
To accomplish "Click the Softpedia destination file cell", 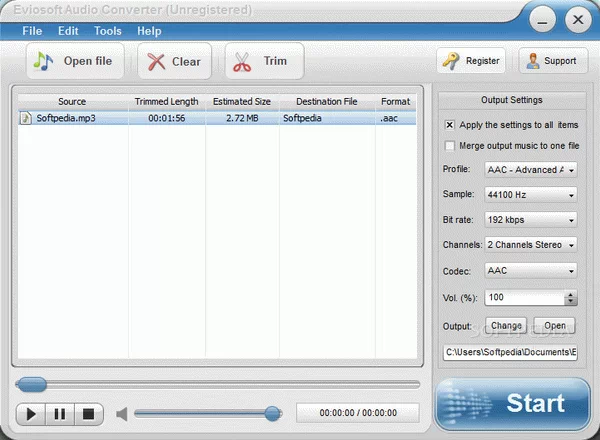I will point(327,118).
